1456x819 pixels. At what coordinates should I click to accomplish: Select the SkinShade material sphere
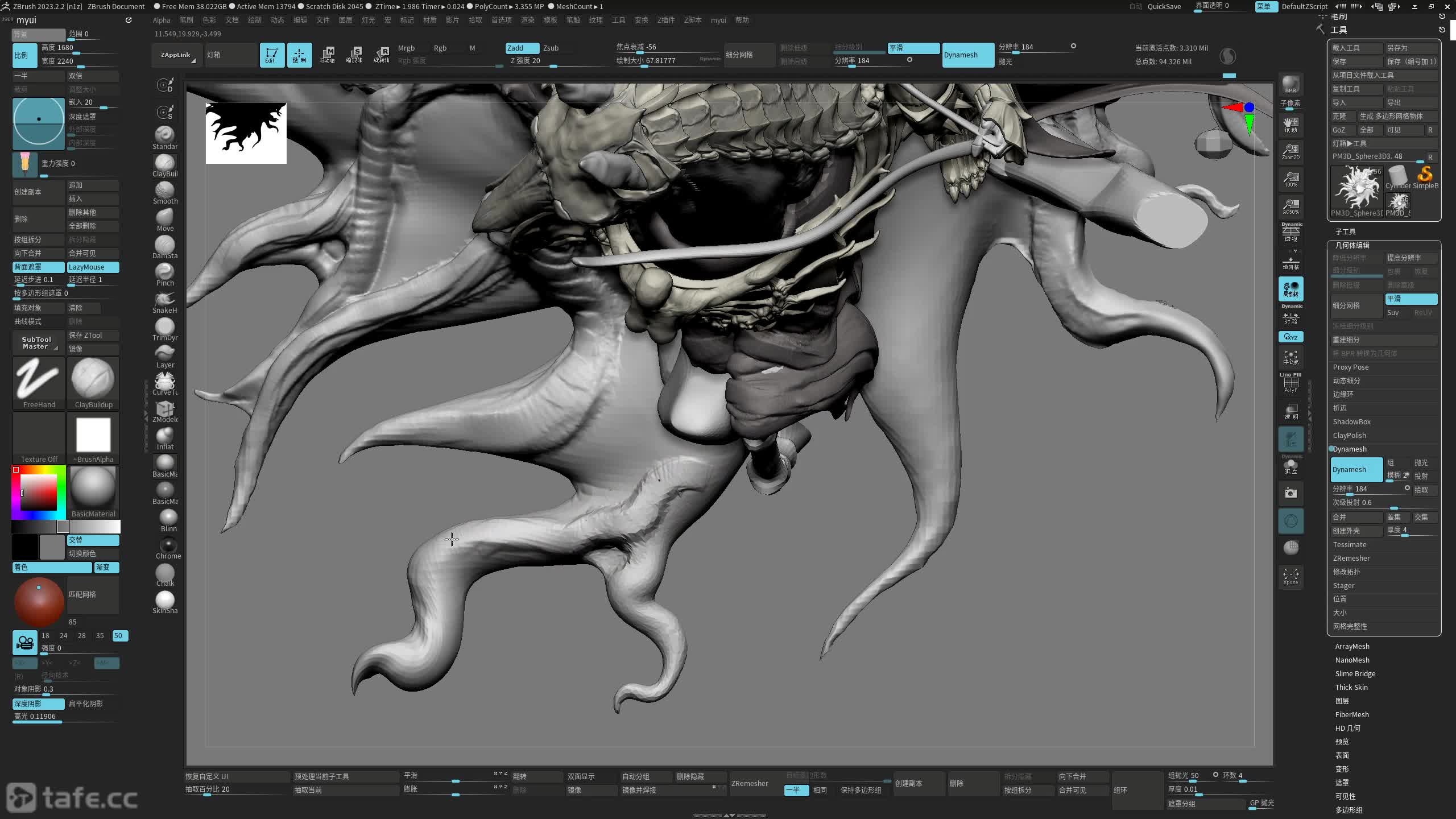tap(165, 602)
